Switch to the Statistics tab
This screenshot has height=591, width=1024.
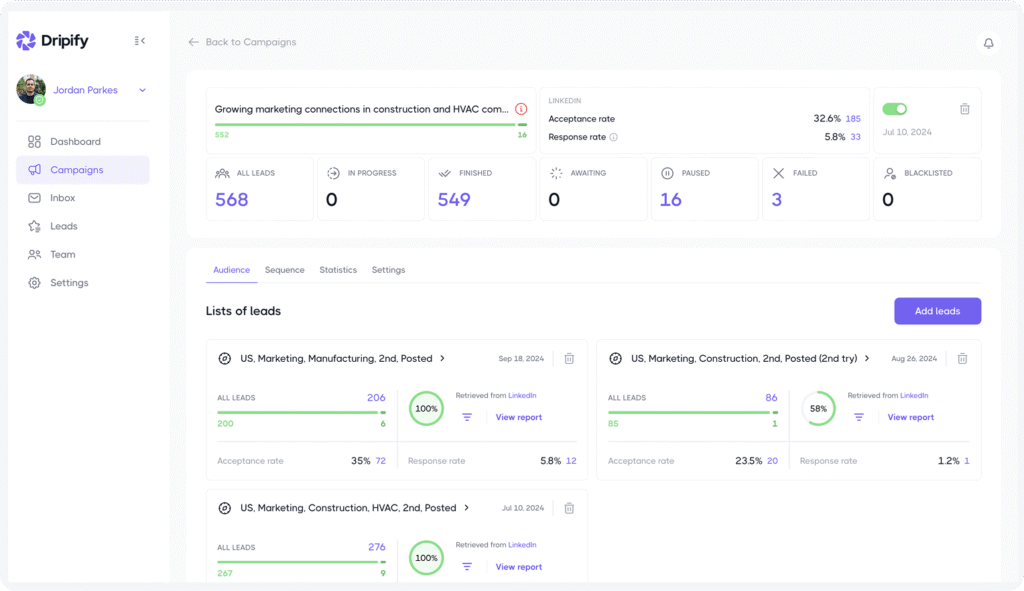338,270
